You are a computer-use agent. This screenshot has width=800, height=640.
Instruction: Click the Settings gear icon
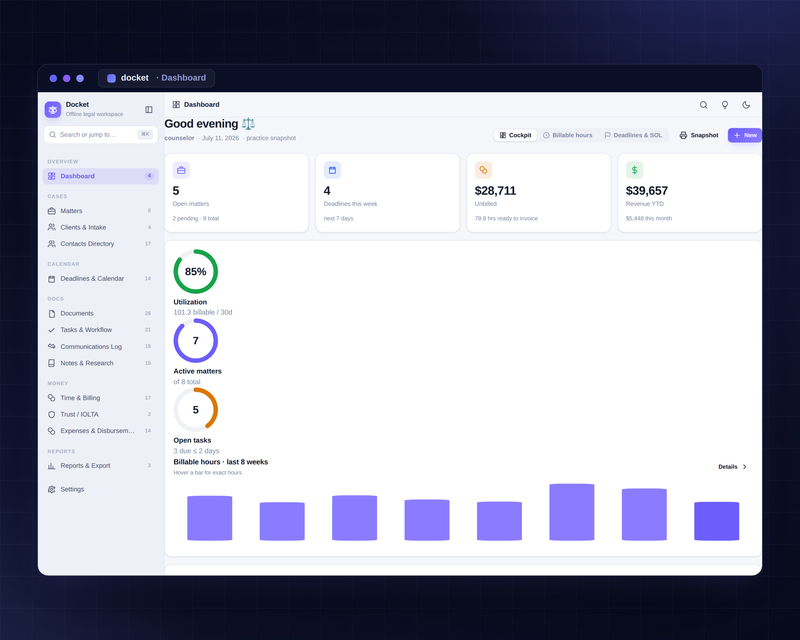point(52,489)
